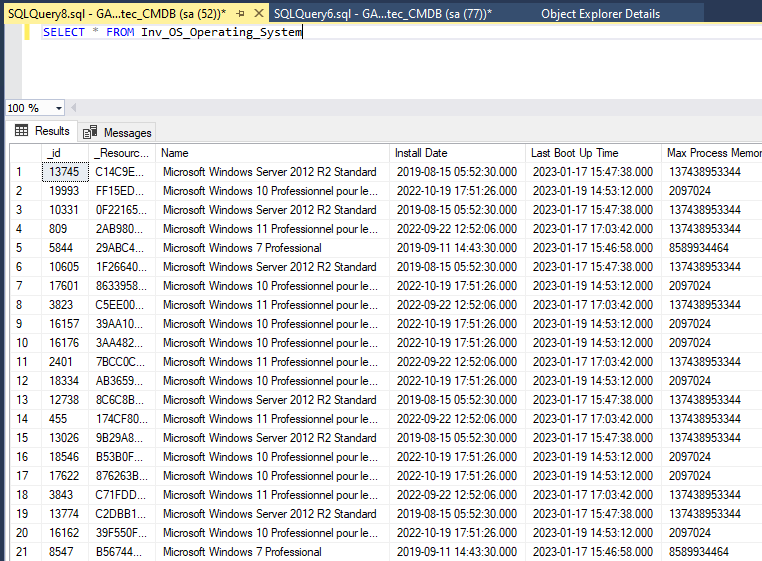This screenshot has height=561, width=762.
Task: Click the Messages tab icon
Action: (90, 132)
